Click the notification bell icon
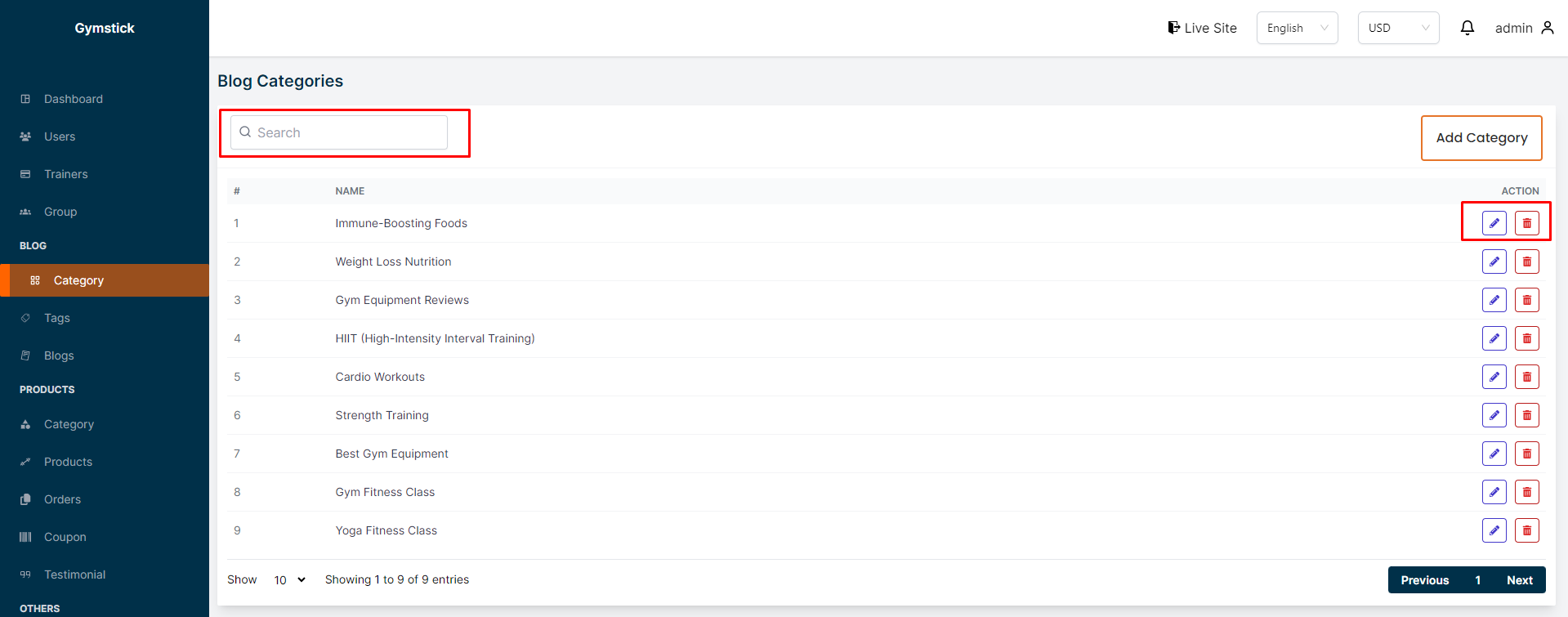The width and height of the screenshot is (1568, 617). [x=1467, y=28]
